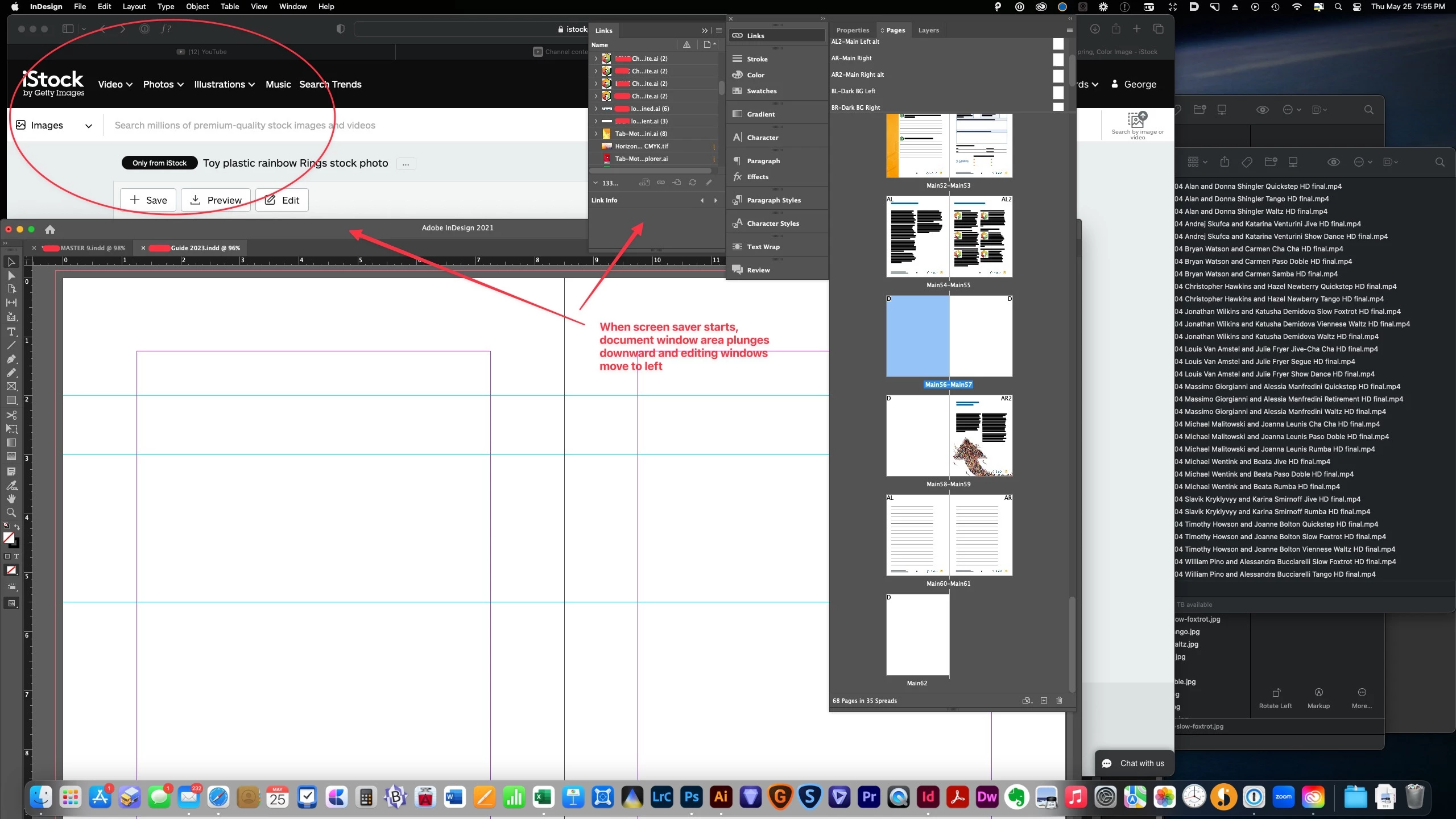
Task: Expand the lo...ined.ai (6) link group
Action: (x=595, y=109)
